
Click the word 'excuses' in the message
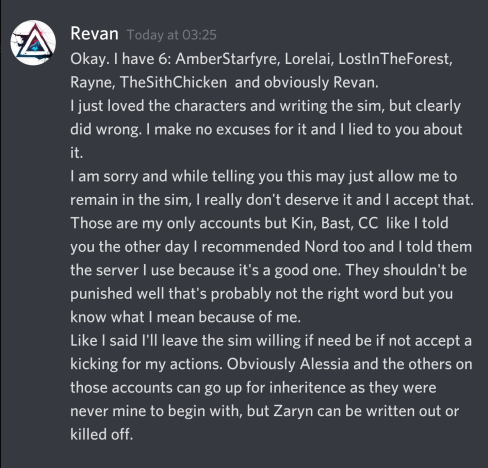[243, 129]
